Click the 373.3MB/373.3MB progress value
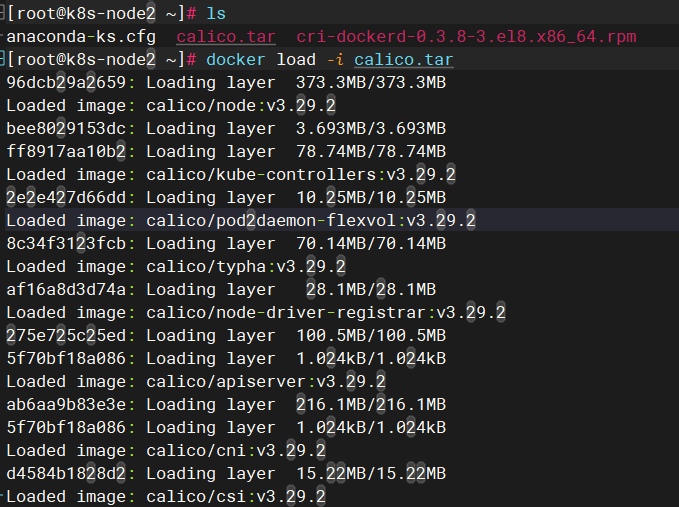The image size is (679, 507). tap(371, 82)
